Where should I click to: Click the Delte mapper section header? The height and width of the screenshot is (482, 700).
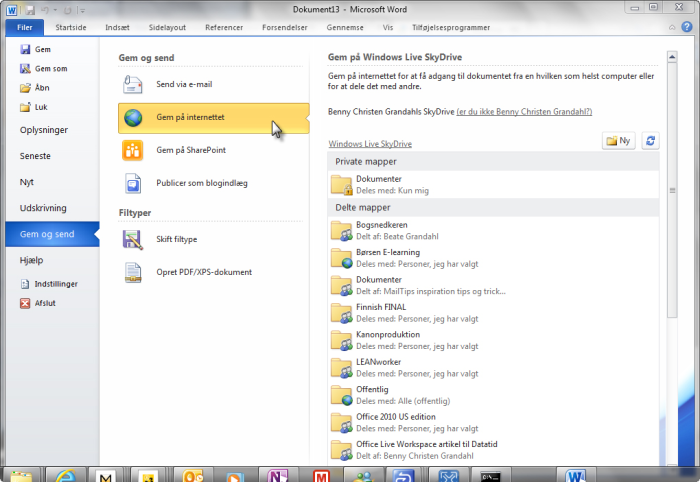pyautogui.click(x=493, y=208)
